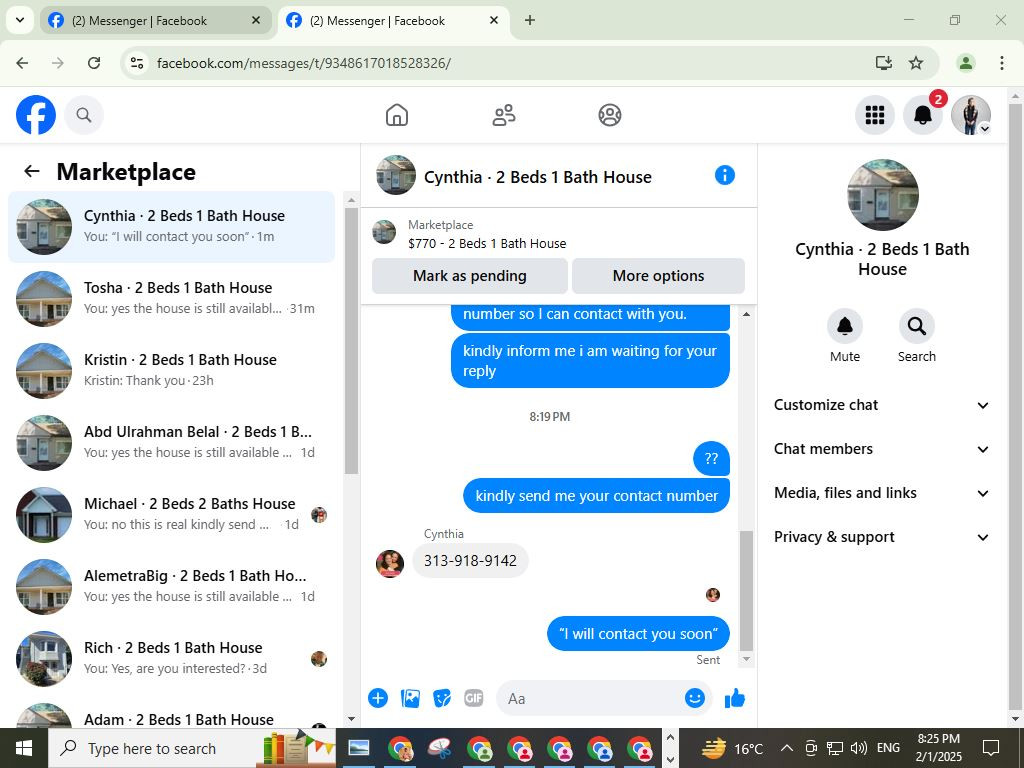Click the 313-918-9142 message bubble
This screenshot has width=1024, height=768.
coord(470,560)
